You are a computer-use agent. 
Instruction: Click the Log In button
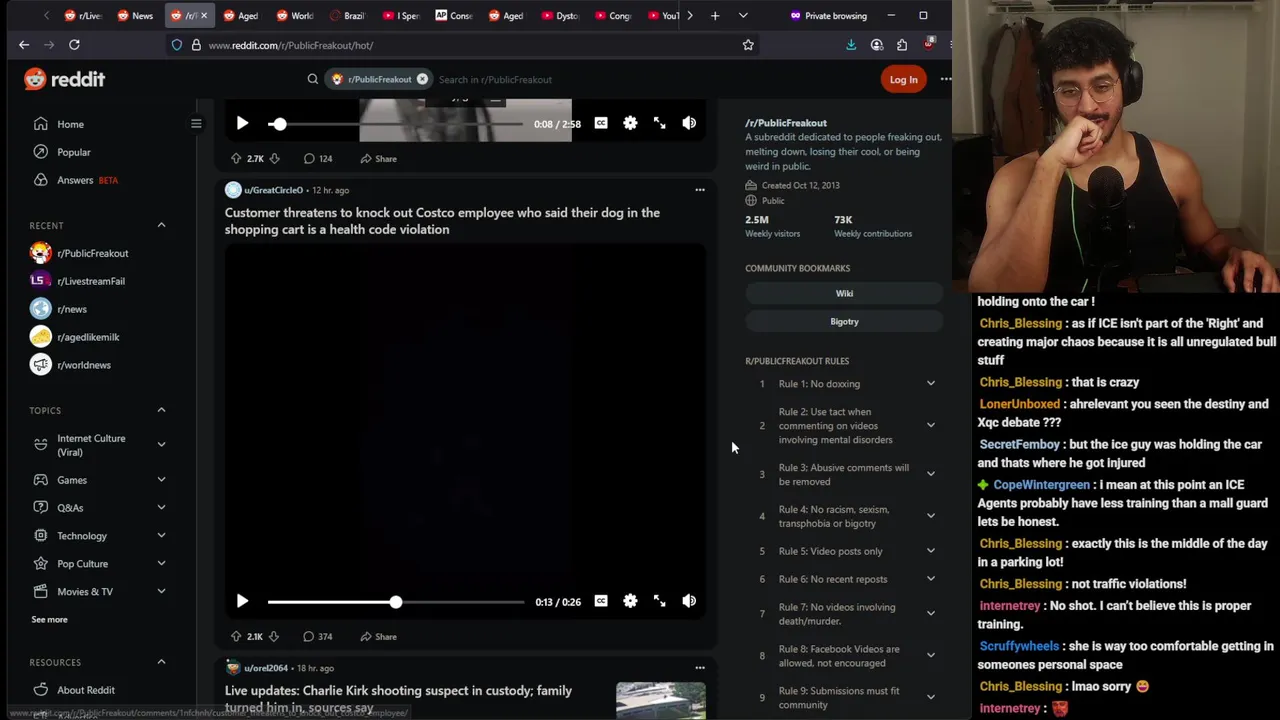(903, 79)
